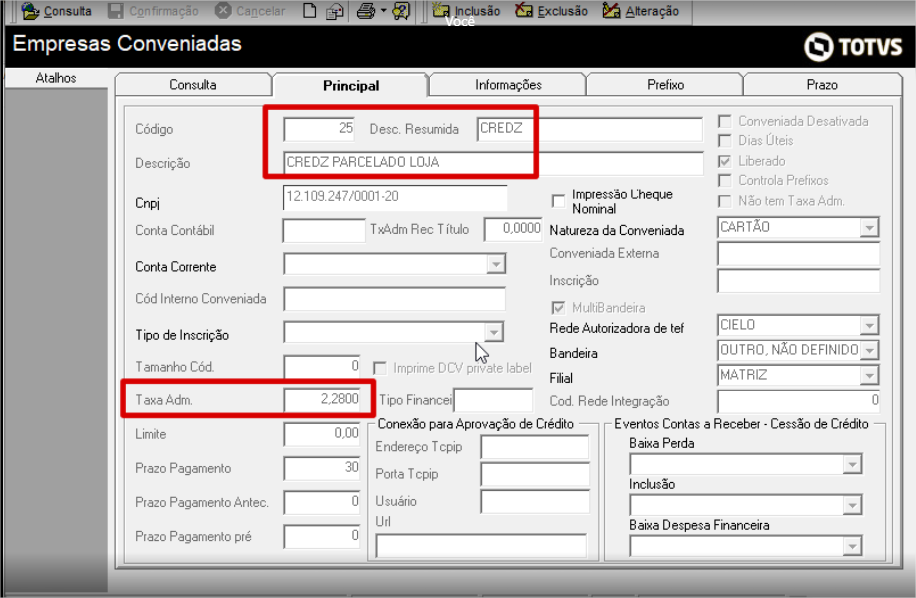Open the Prazo tab
Image resolution: width=916 pixels, height=598 pixels.
click(822, 85)
